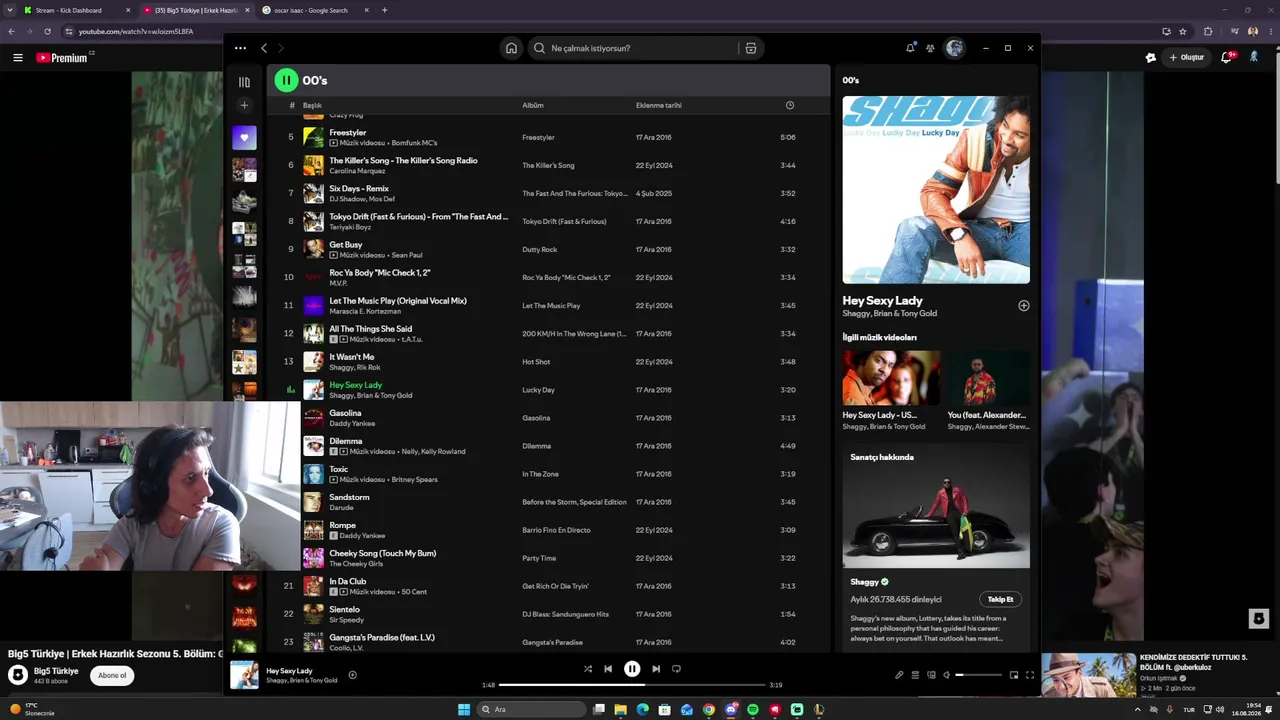The image size is (1280, 720).
Task: Skip to the previous track
Action: 608,669
